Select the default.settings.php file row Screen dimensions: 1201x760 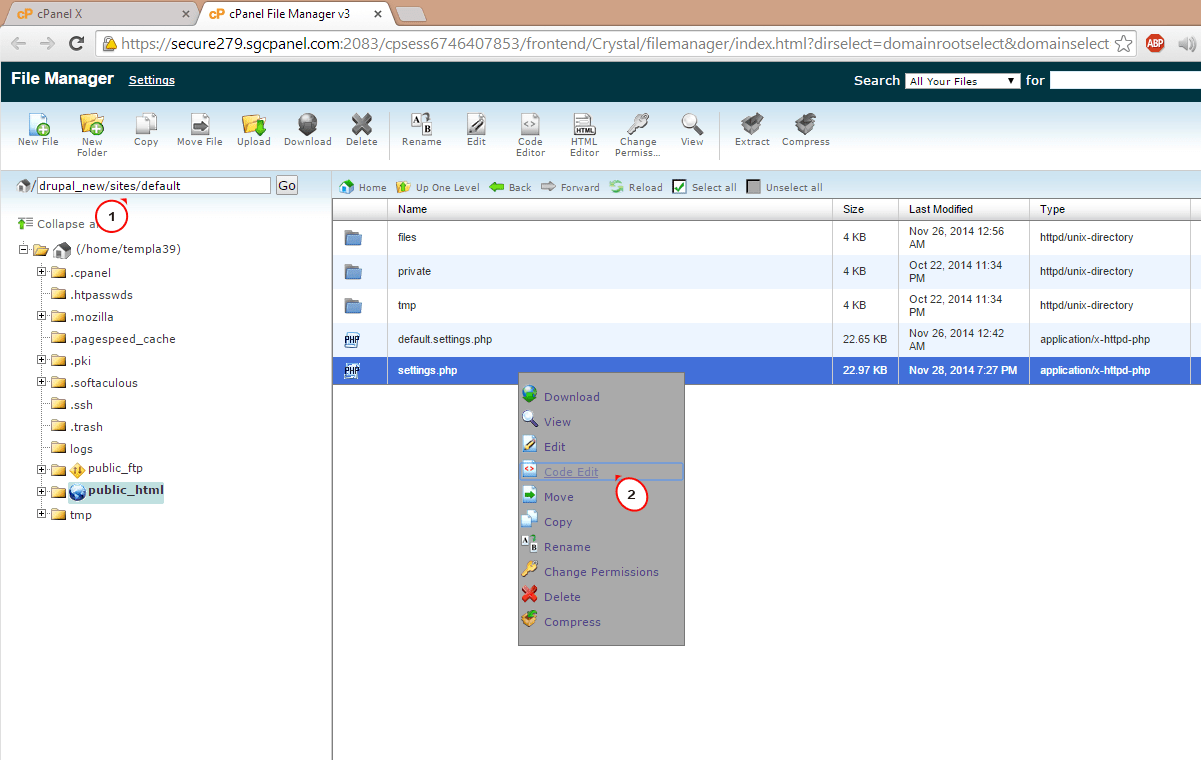766,339
